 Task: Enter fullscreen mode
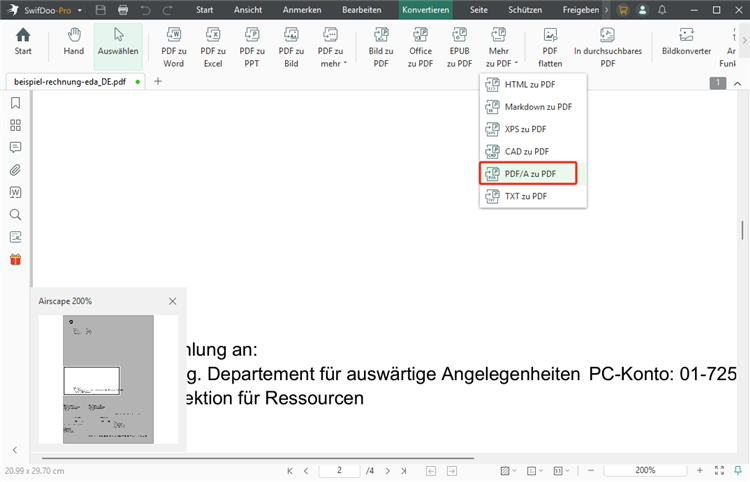(719, 471)
